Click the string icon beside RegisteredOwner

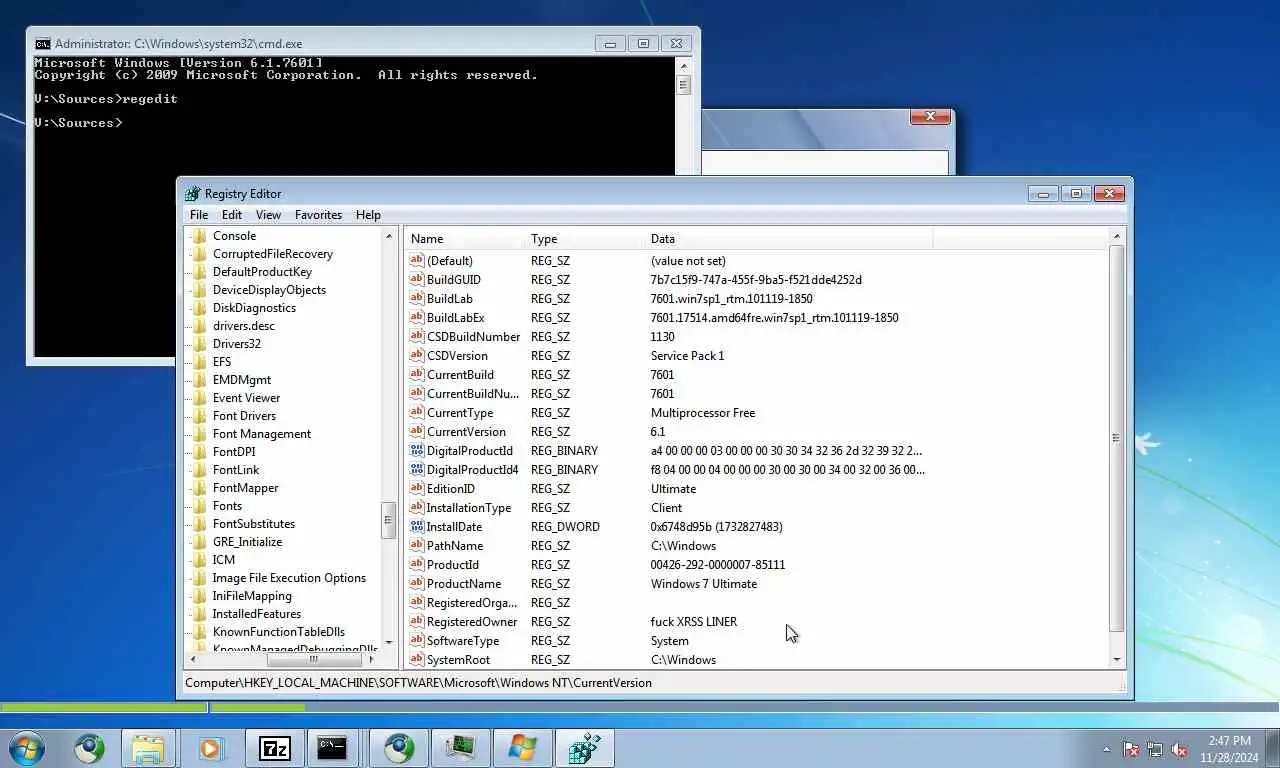click(417, 622)
